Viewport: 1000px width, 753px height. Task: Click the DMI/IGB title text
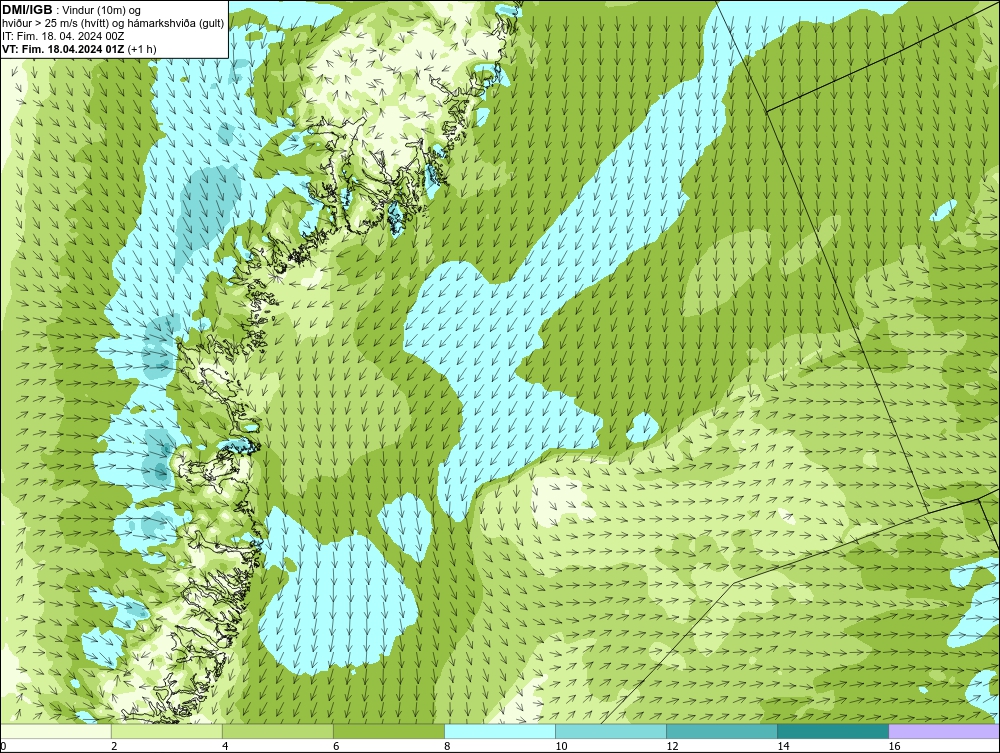click(27, 10)
